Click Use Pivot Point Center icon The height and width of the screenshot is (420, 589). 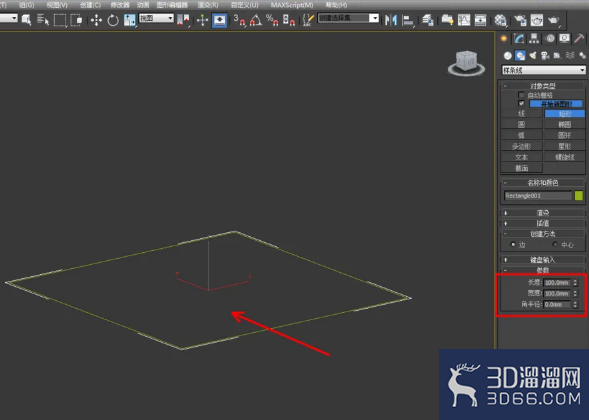tap(183, 20)
